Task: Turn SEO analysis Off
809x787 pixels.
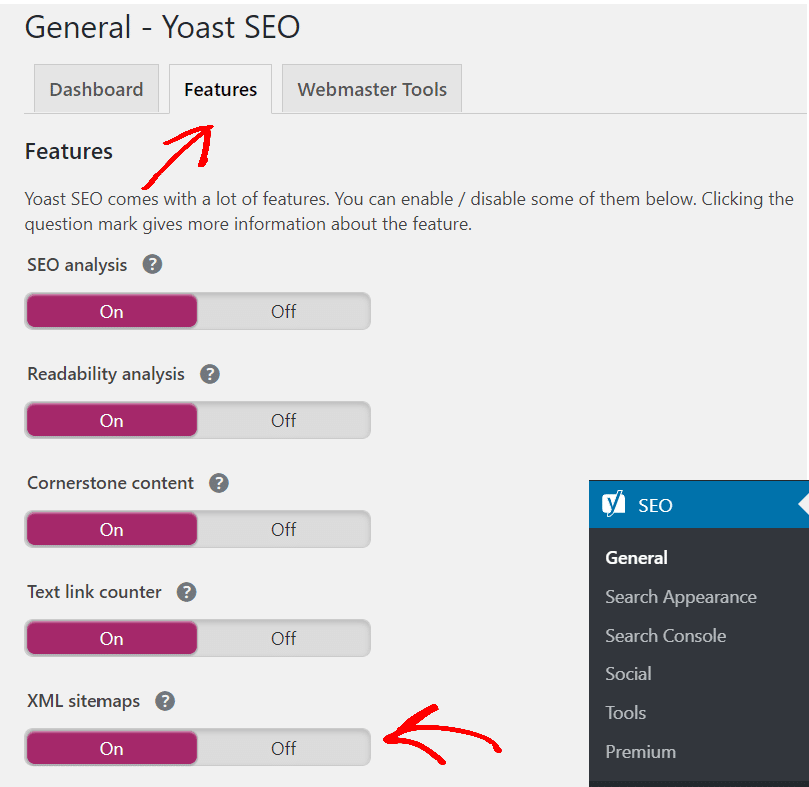Action: [x=283, y=311]
